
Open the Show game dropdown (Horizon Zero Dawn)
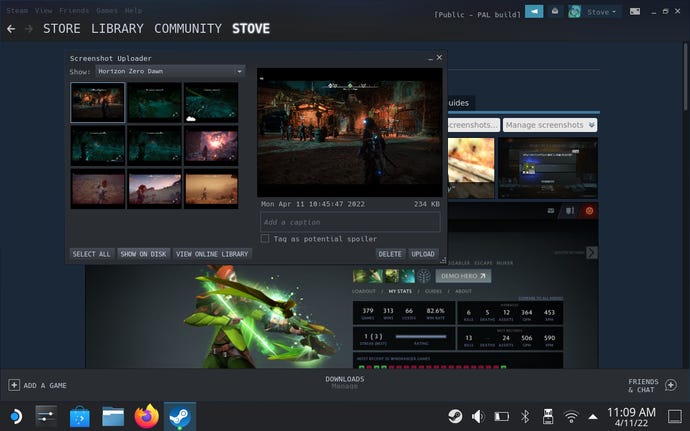point(170,71)
